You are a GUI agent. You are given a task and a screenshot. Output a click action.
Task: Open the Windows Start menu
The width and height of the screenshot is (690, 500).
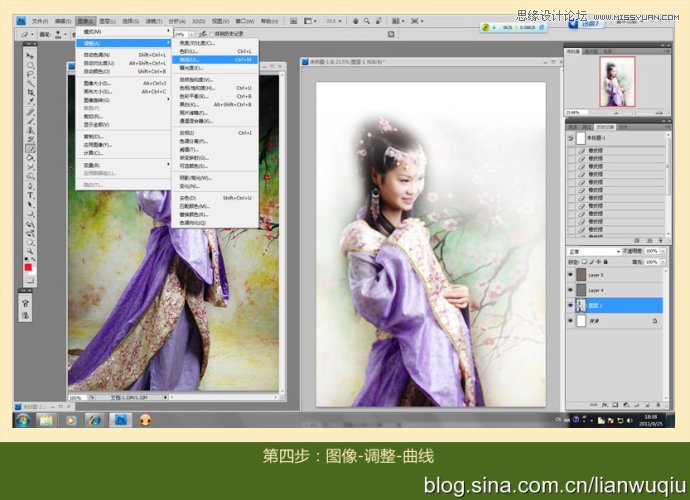(21, 420)
